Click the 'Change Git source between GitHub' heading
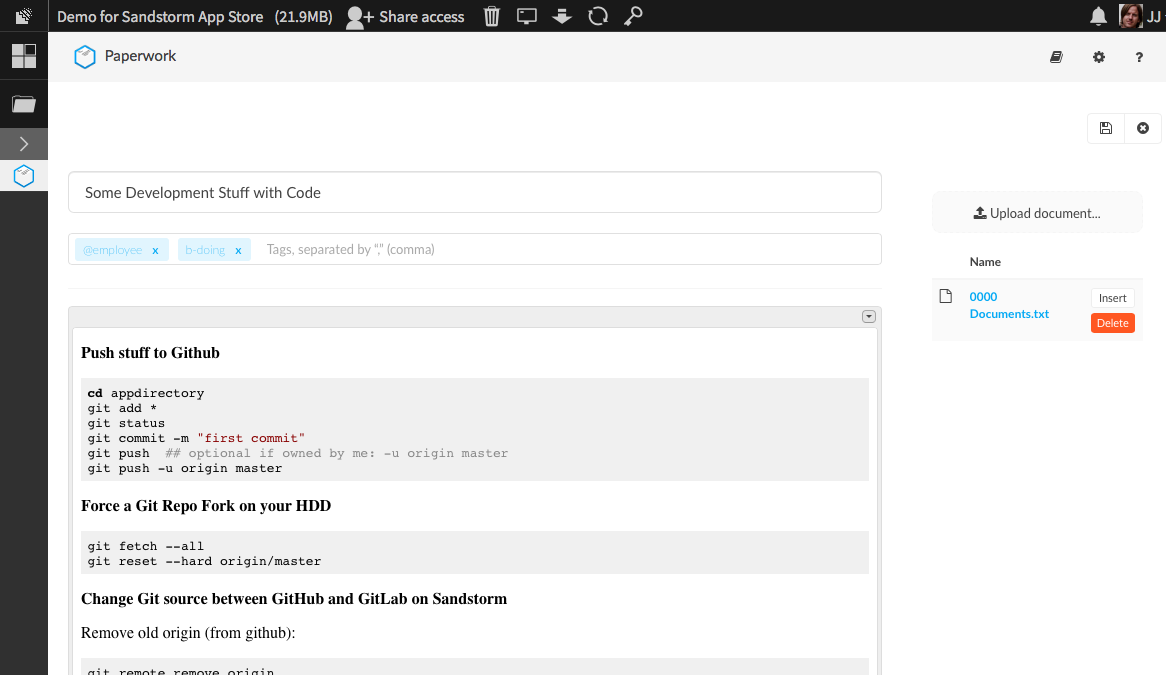 pyautogui.click(x=294, y=599)
